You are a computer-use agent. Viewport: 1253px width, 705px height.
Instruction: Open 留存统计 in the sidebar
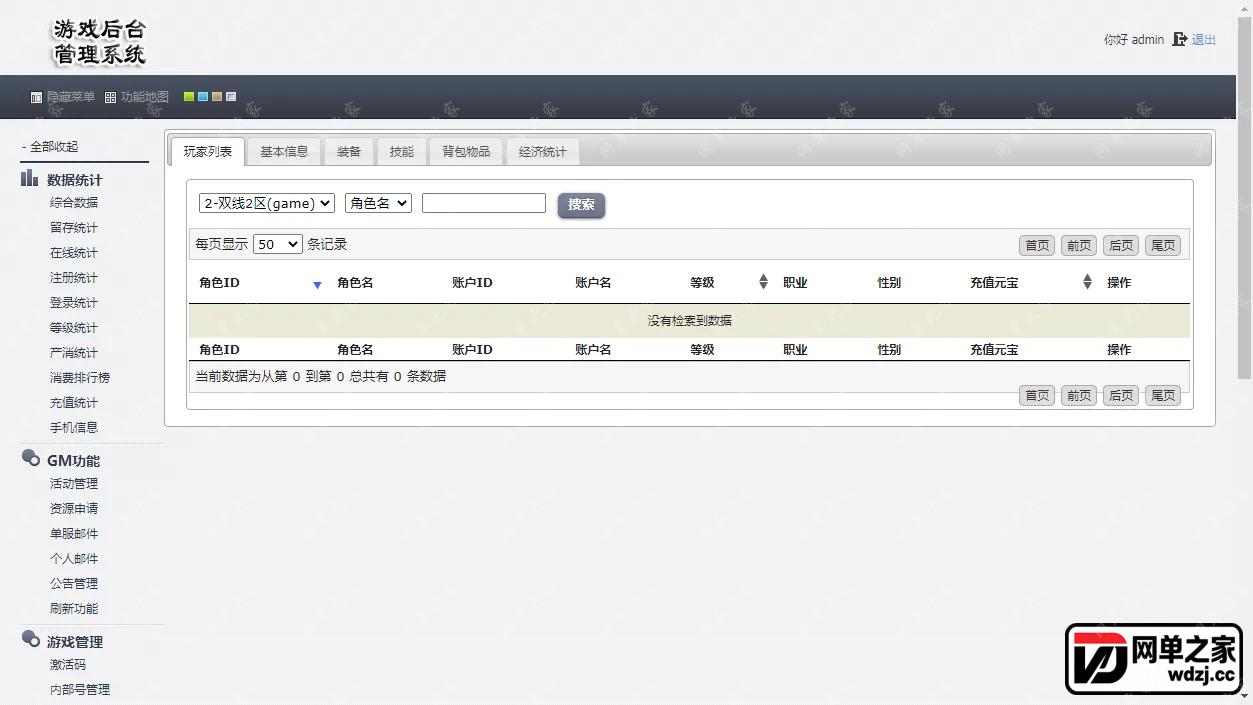point(74,227)
